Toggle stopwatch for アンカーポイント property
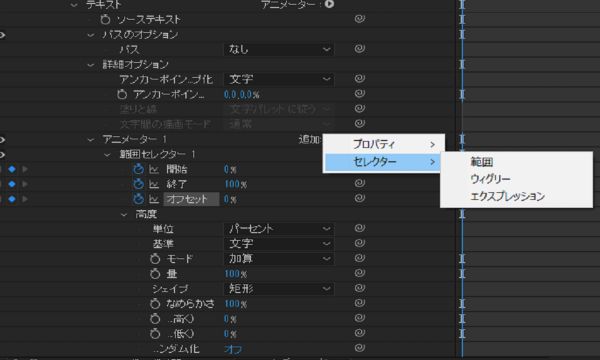The width and height of the screenshot is (600, 360). pyautogui.click(x=122, y=94)
